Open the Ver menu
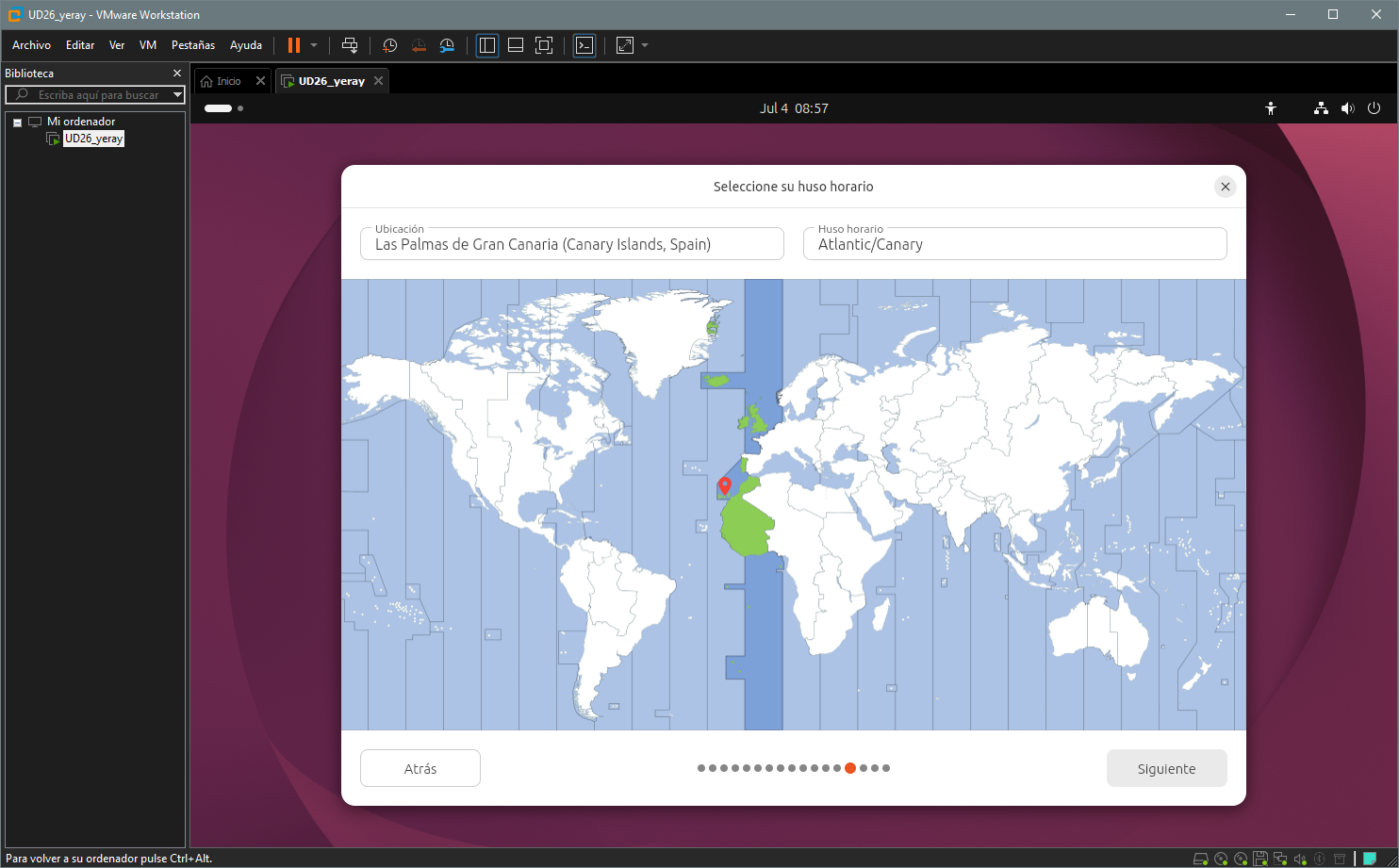 tap(117, 45)
